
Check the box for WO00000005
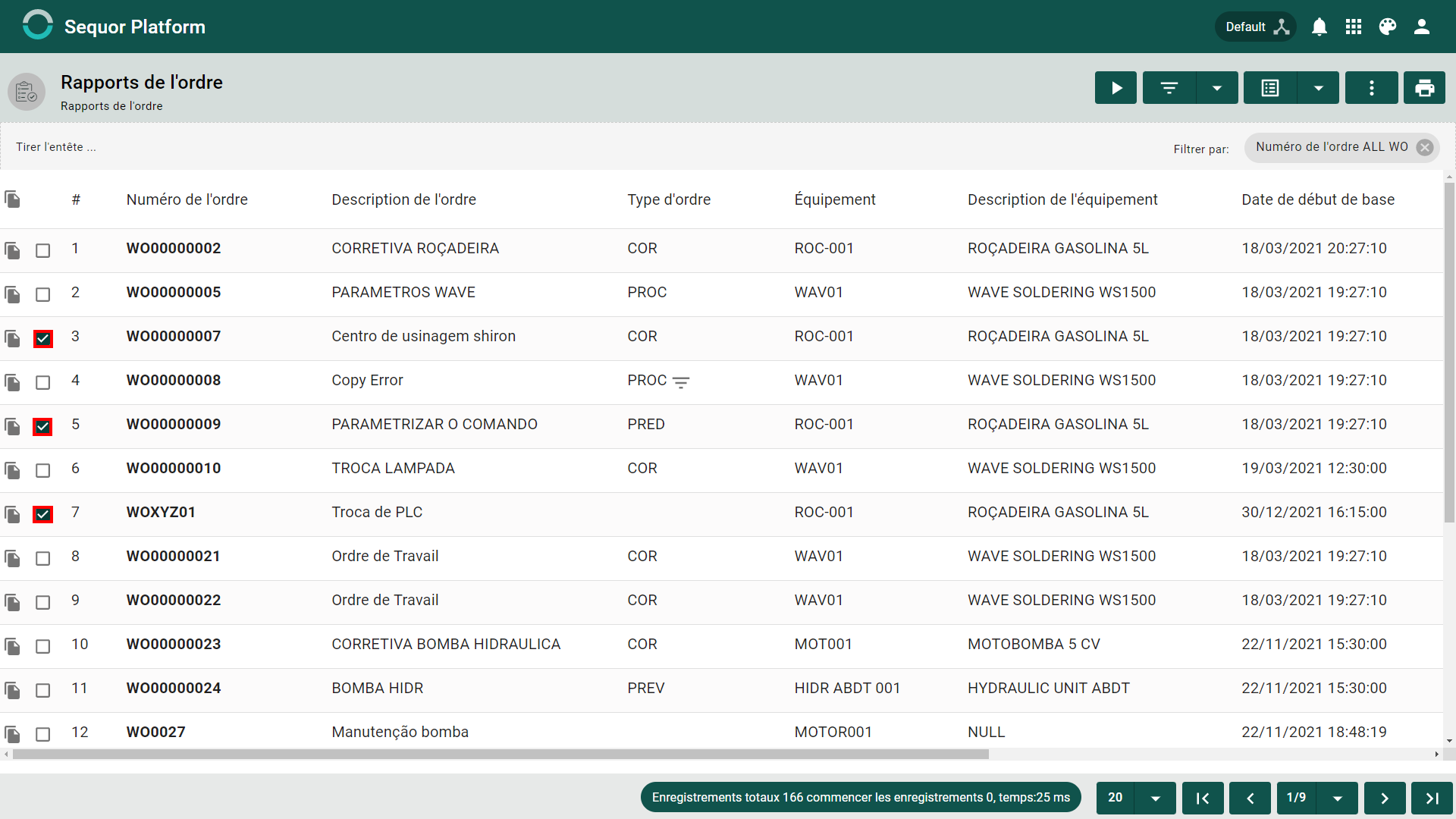pyautogui.click(x=43, y=294)
